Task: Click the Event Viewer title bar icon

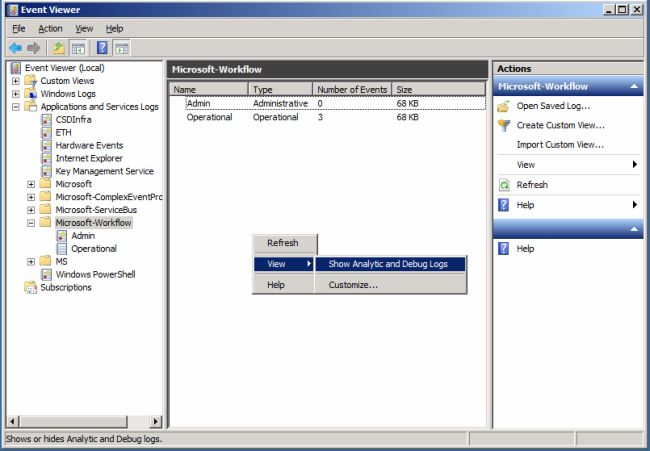Action: coord(12,10)
